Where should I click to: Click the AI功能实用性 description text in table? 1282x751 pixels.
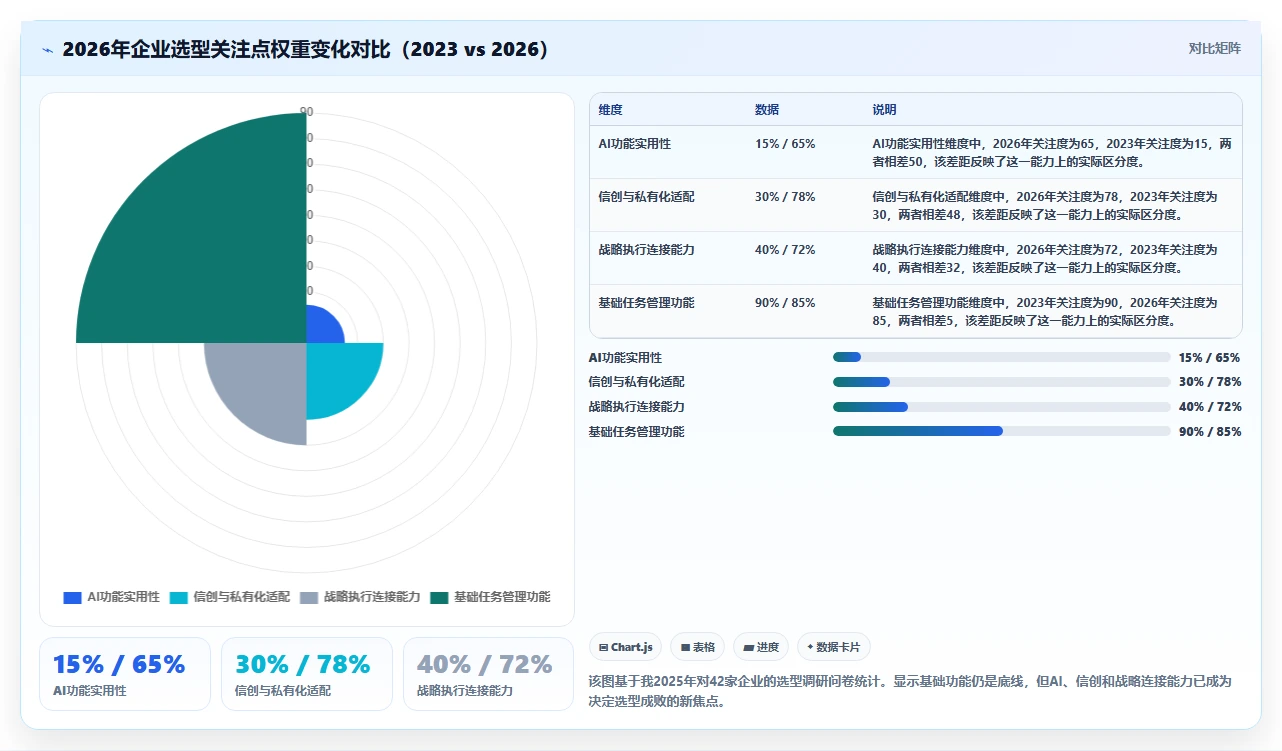click(x=1052, y=152)
